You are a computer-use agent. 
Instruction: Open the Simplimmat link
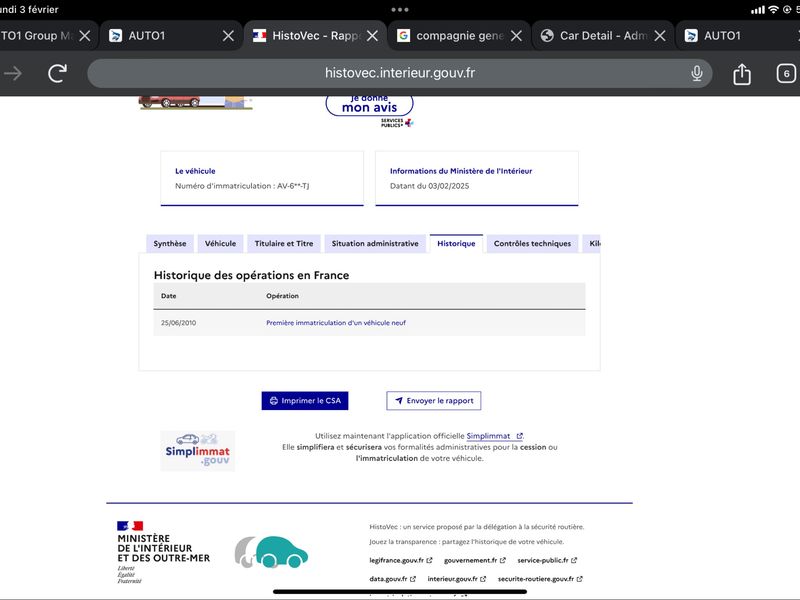[x=494, y=436]
